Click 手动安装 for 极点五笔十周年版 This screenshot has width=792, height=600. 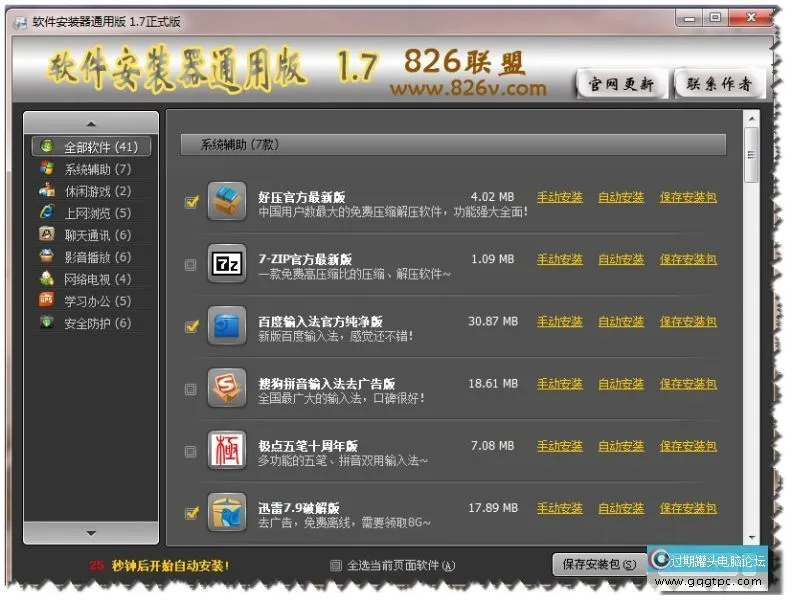(x=560, y=446)
